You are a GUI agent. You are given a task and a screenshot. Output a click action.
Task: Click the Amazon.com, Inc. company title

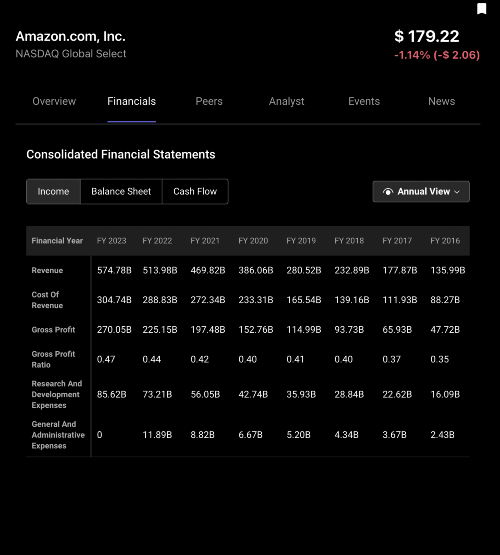pos(70,36)
